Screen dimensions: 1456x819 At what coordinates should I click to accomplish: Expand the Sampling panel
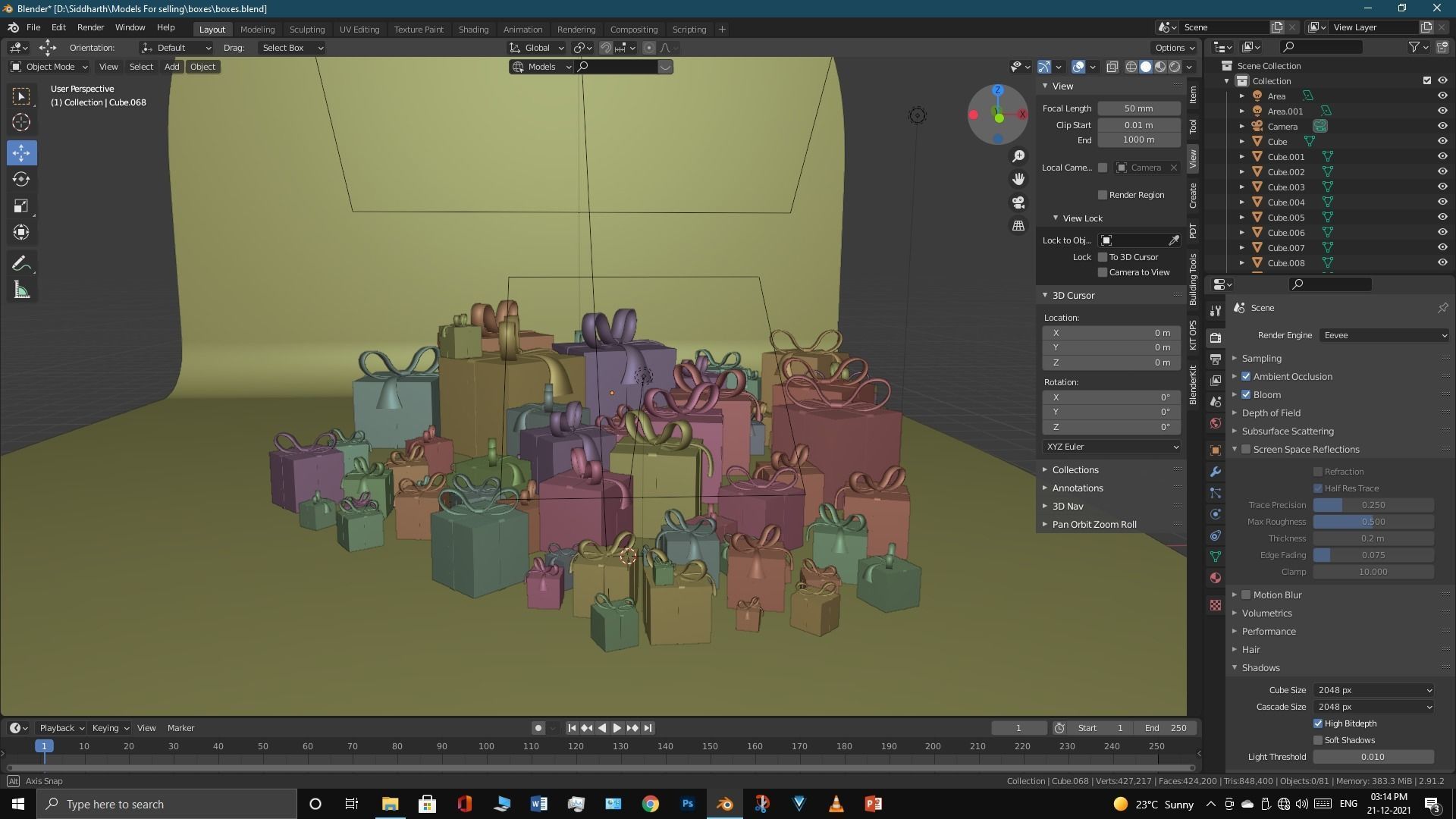[1262, 359]
